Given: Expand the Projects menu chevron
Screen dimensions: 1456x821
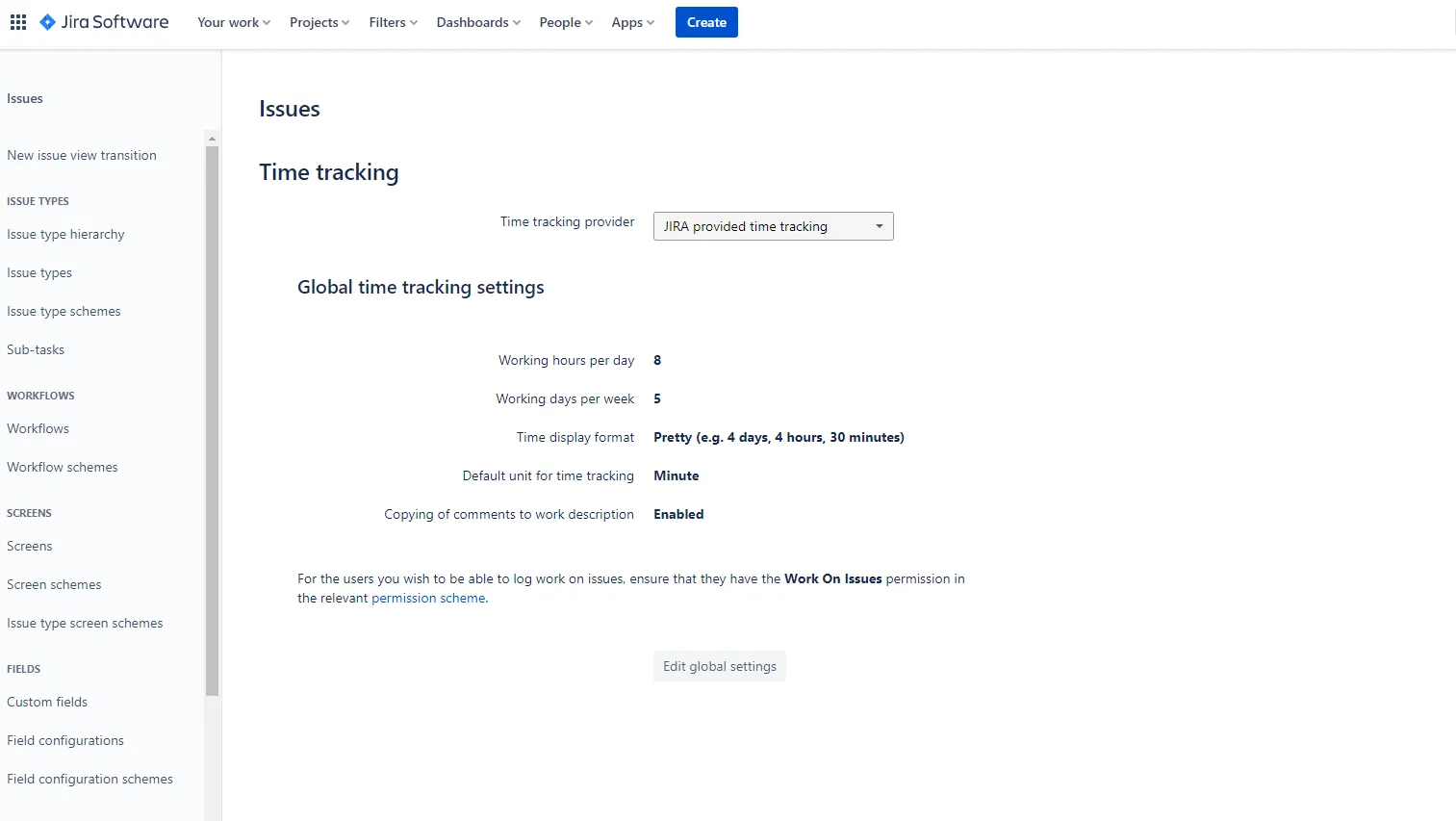Looking at the screenshot, I should [x=345, y=22].
